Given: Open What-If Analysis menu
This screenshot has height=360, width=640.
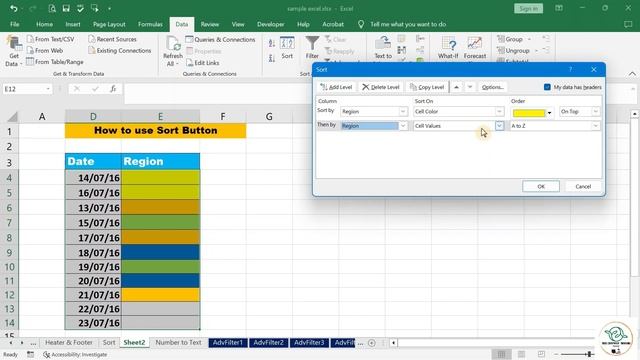Looking at the screenshot, I should 448,48.
